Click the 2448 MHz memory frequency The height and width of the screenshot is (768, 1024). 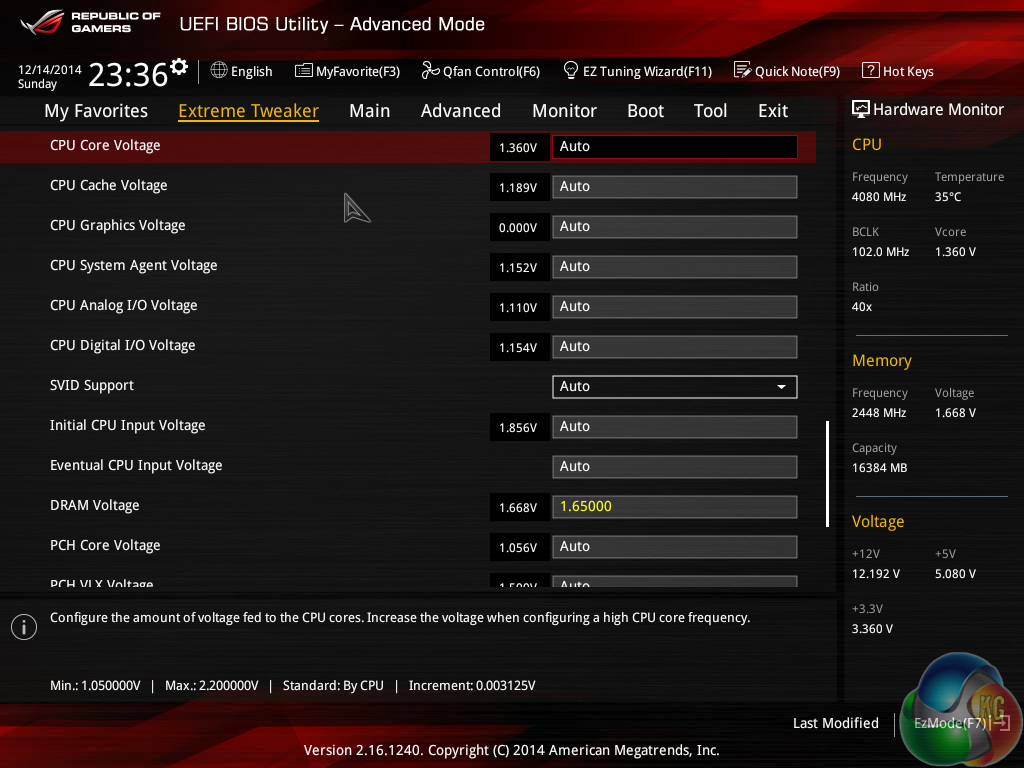pos(879,413)
